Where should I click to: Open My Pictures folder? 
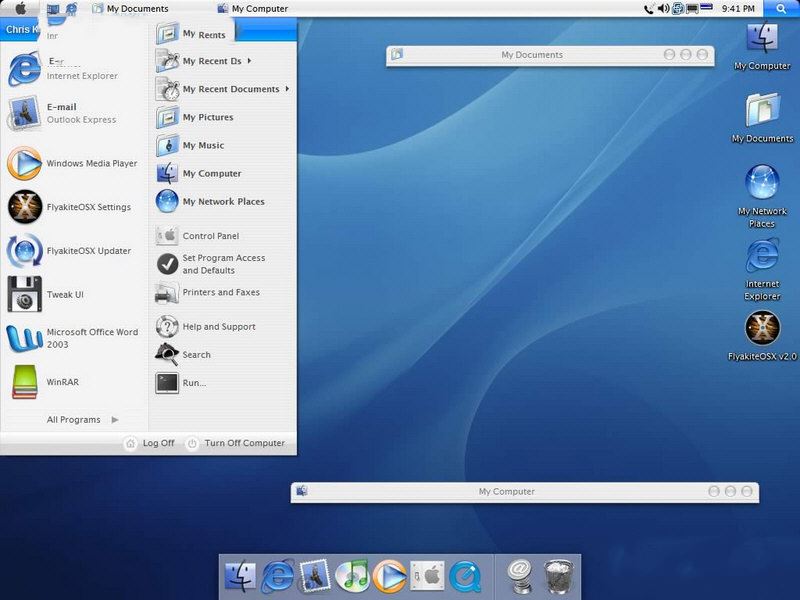click(195, 117)
